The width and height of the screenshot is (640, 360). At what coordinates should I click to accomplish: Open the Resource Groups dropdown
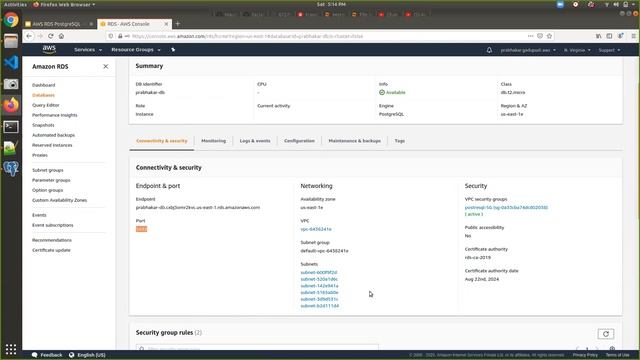click(x=136, y=50)
